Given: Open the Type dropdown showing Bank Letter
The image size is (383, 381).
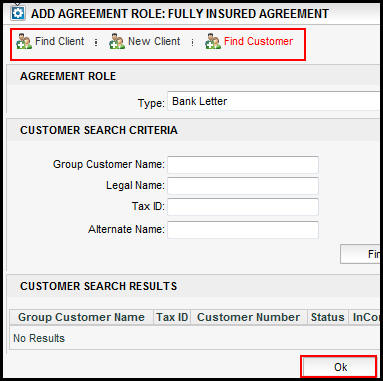Looking at the screenshot, I should pyautogui.click(x=273, y=101).
